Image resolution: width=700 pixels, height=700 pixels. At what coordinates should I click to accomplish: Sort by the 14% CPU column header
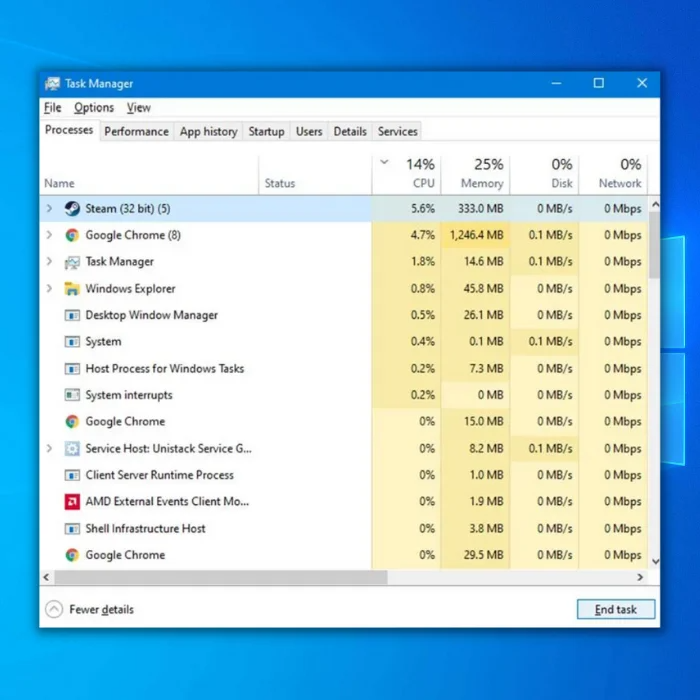click(406, 175)
